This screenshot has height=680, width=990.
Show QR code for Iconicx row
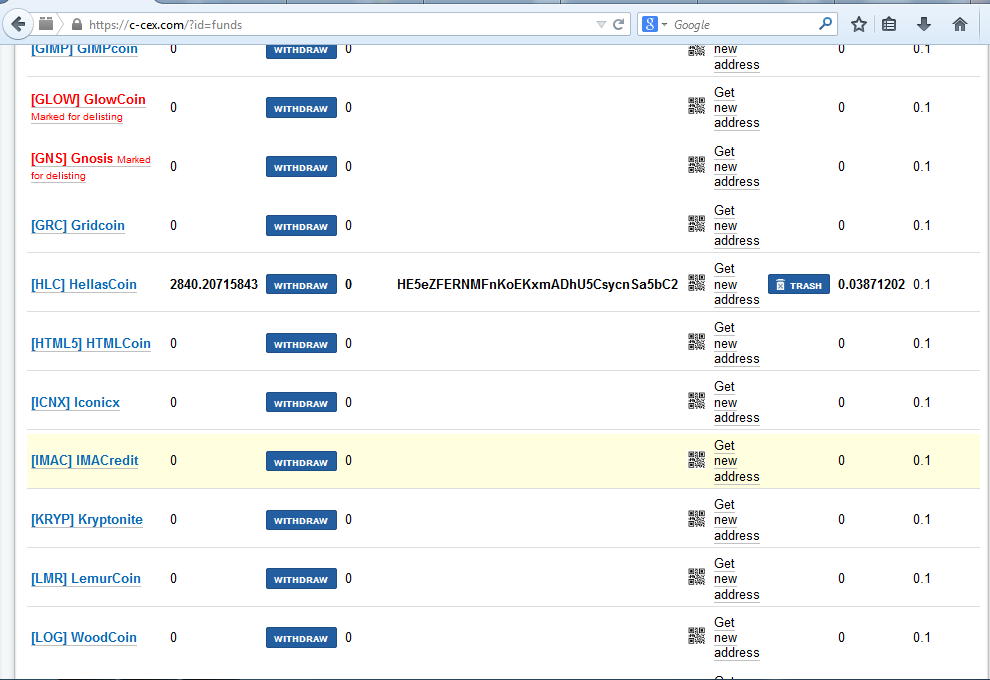[x=696, y=400]
